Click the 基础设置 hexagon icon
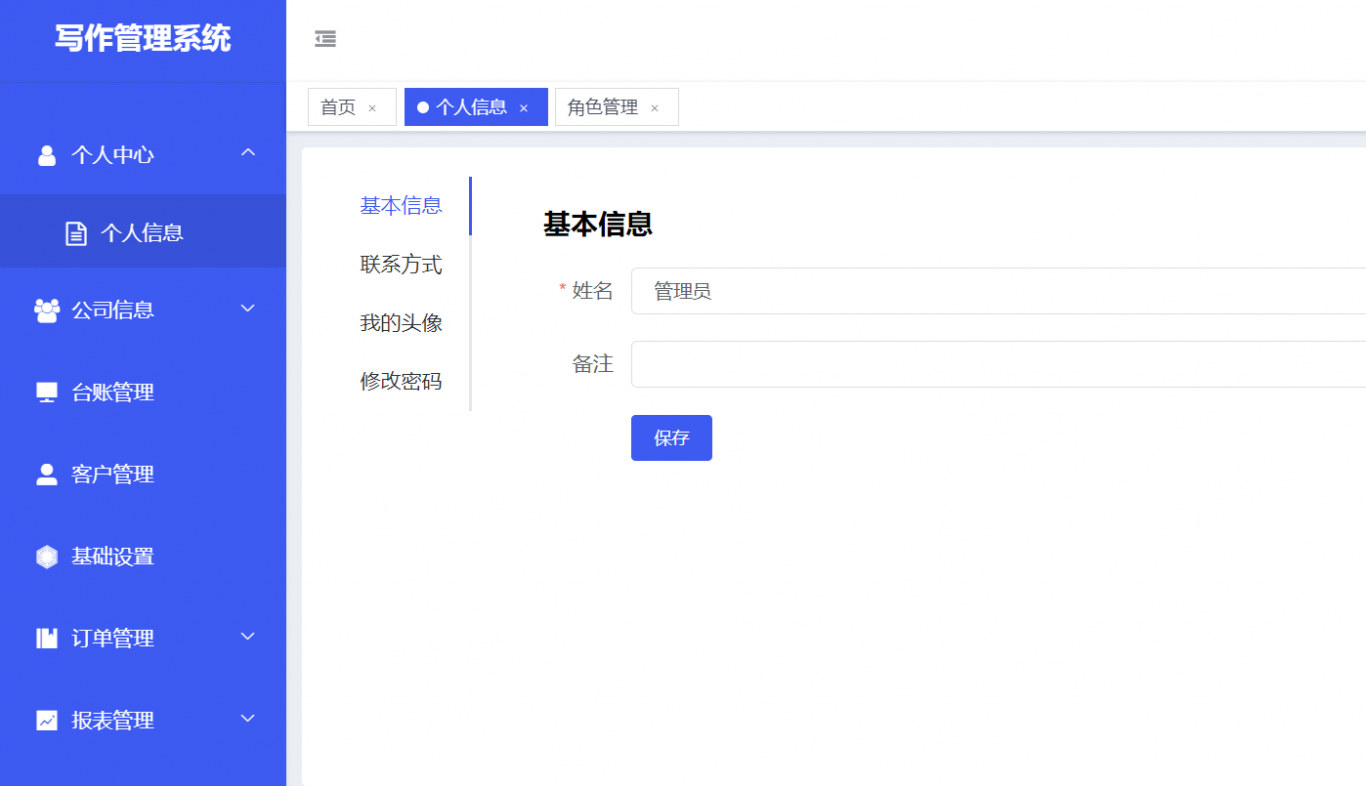This screenshot has height=786, width=1366. 47,556
